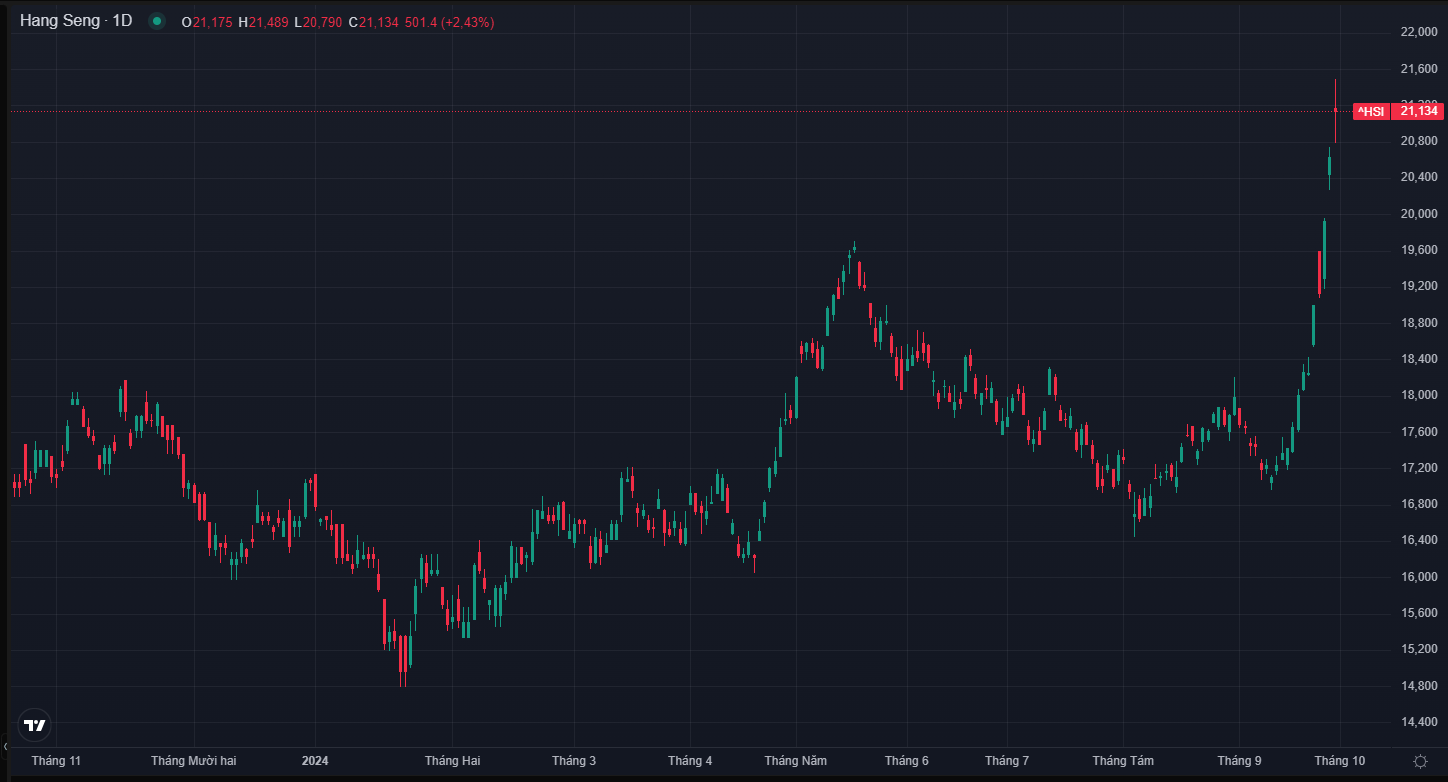Expand the collapsed left panel arrow
Image resolution: width=1448 pixels, height=782 pixels.
pyautogui.click(x=4, y=746)
